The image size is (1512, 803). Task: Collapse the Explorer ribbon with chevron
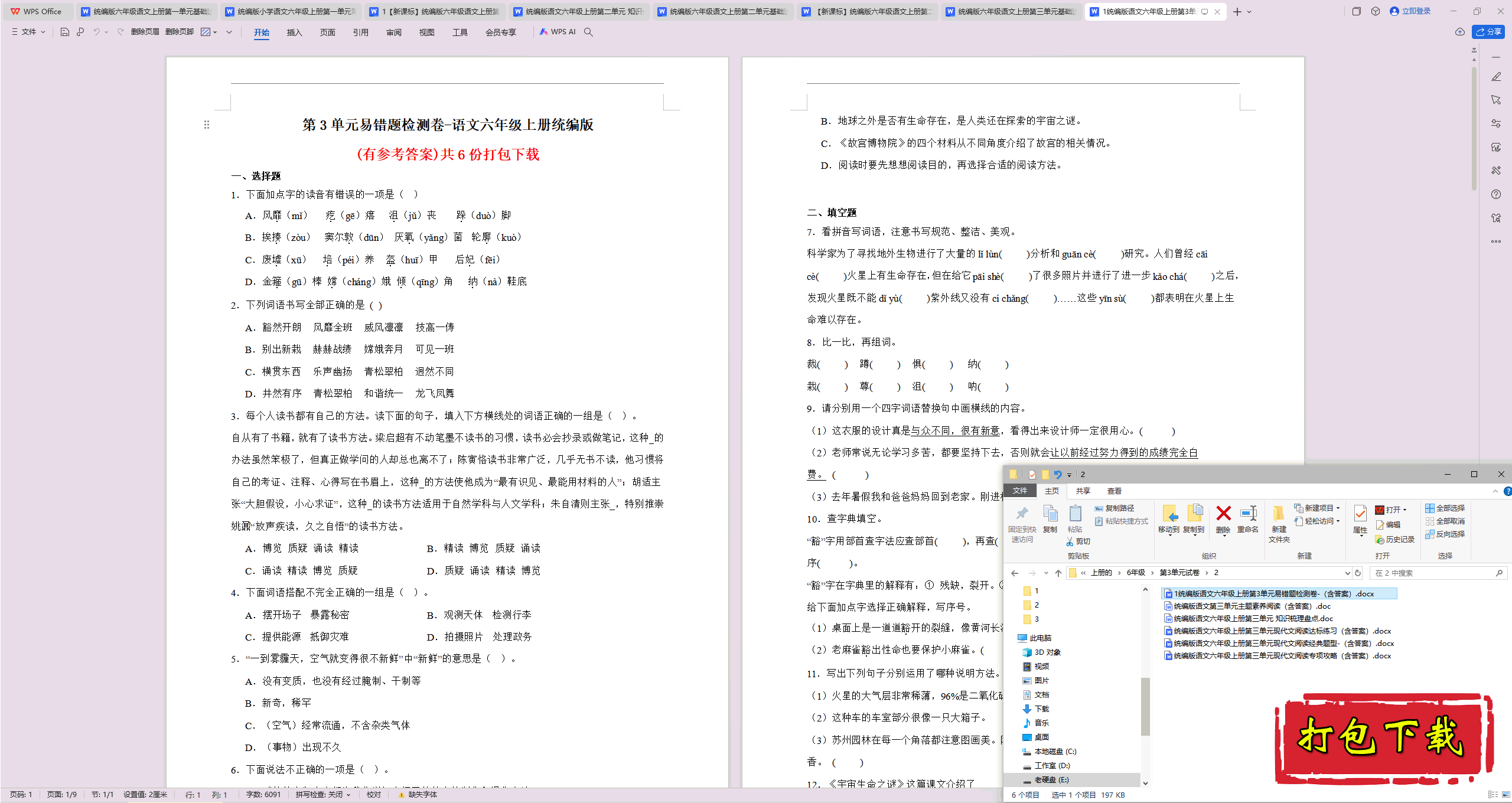pos(1495,491)
